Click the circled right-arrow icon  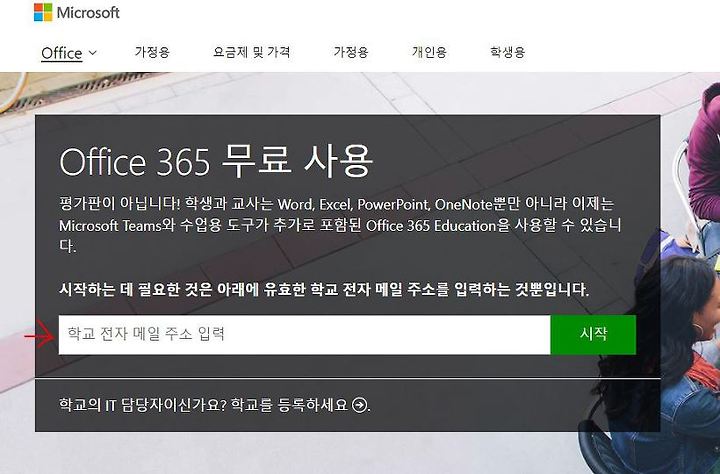pyautogui.click(x=360, y=405)
